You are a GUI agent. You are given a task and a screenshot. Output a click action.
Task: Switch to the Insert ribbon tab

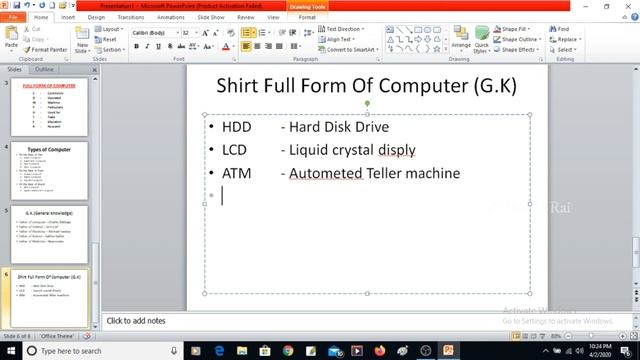68,17
